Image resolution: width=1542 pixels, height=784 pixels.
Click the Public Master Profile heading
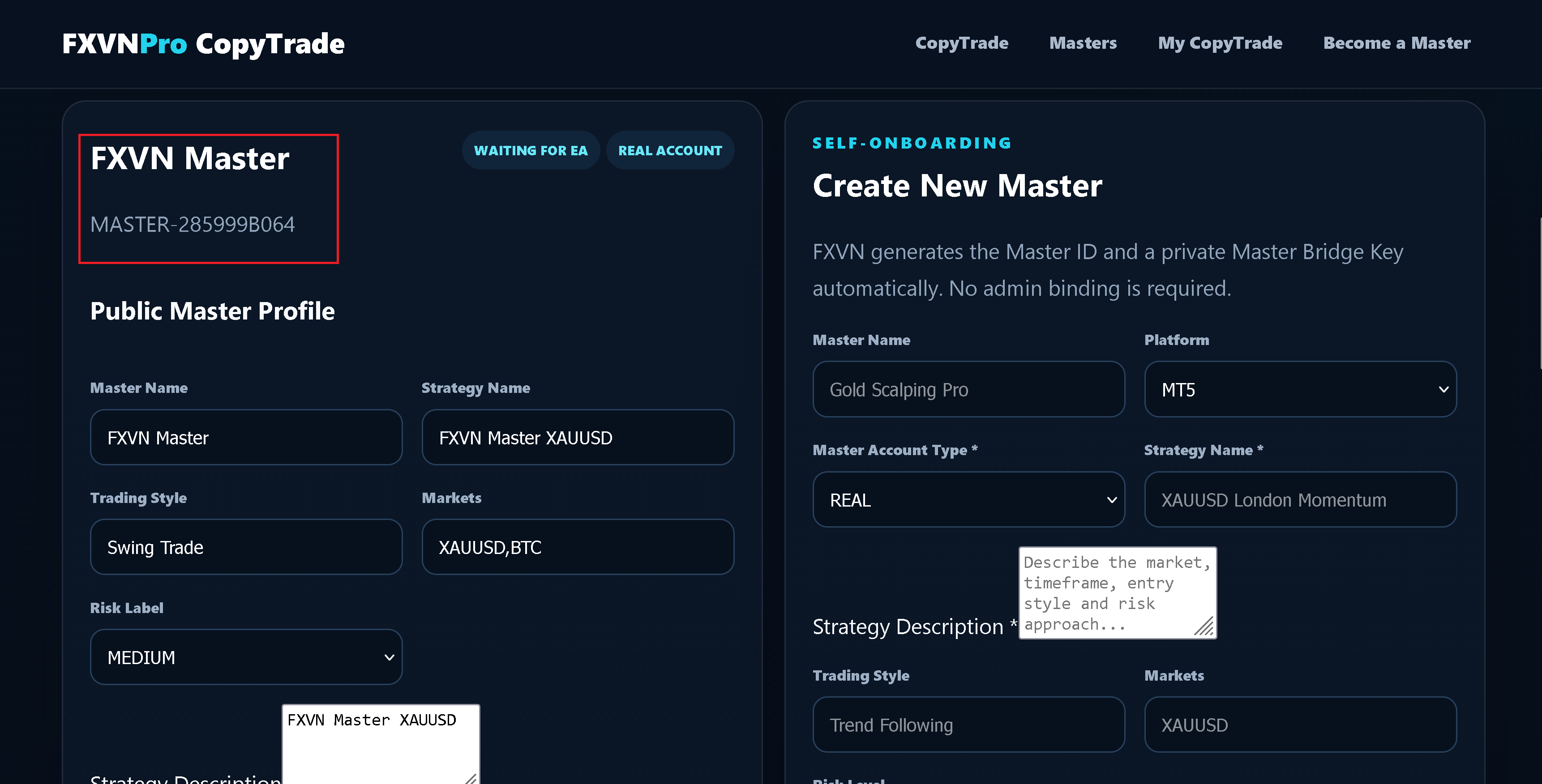[x=213, y=311]
